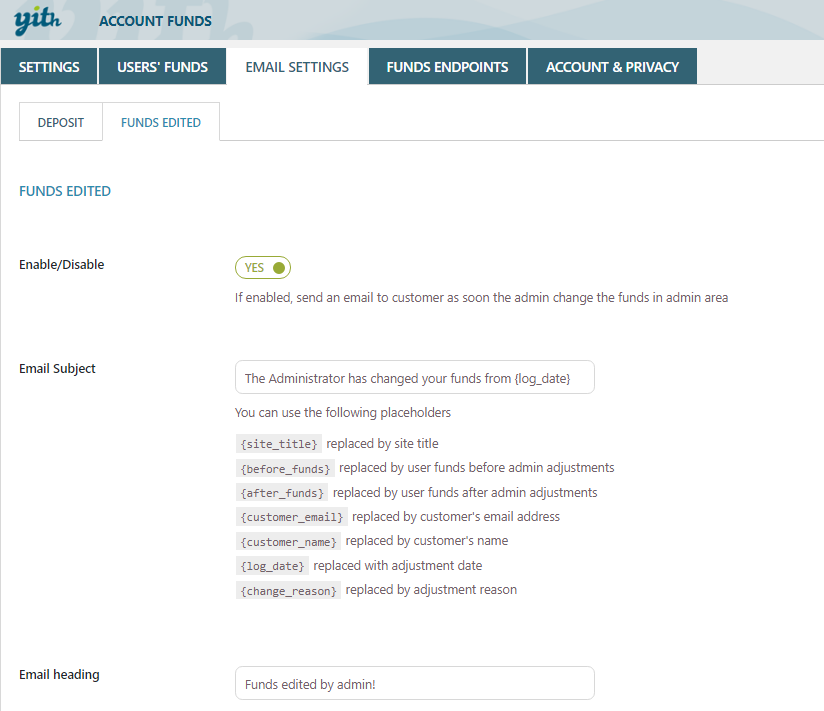Open the Settings tab
824x711 pixels.
pos(49,67)
